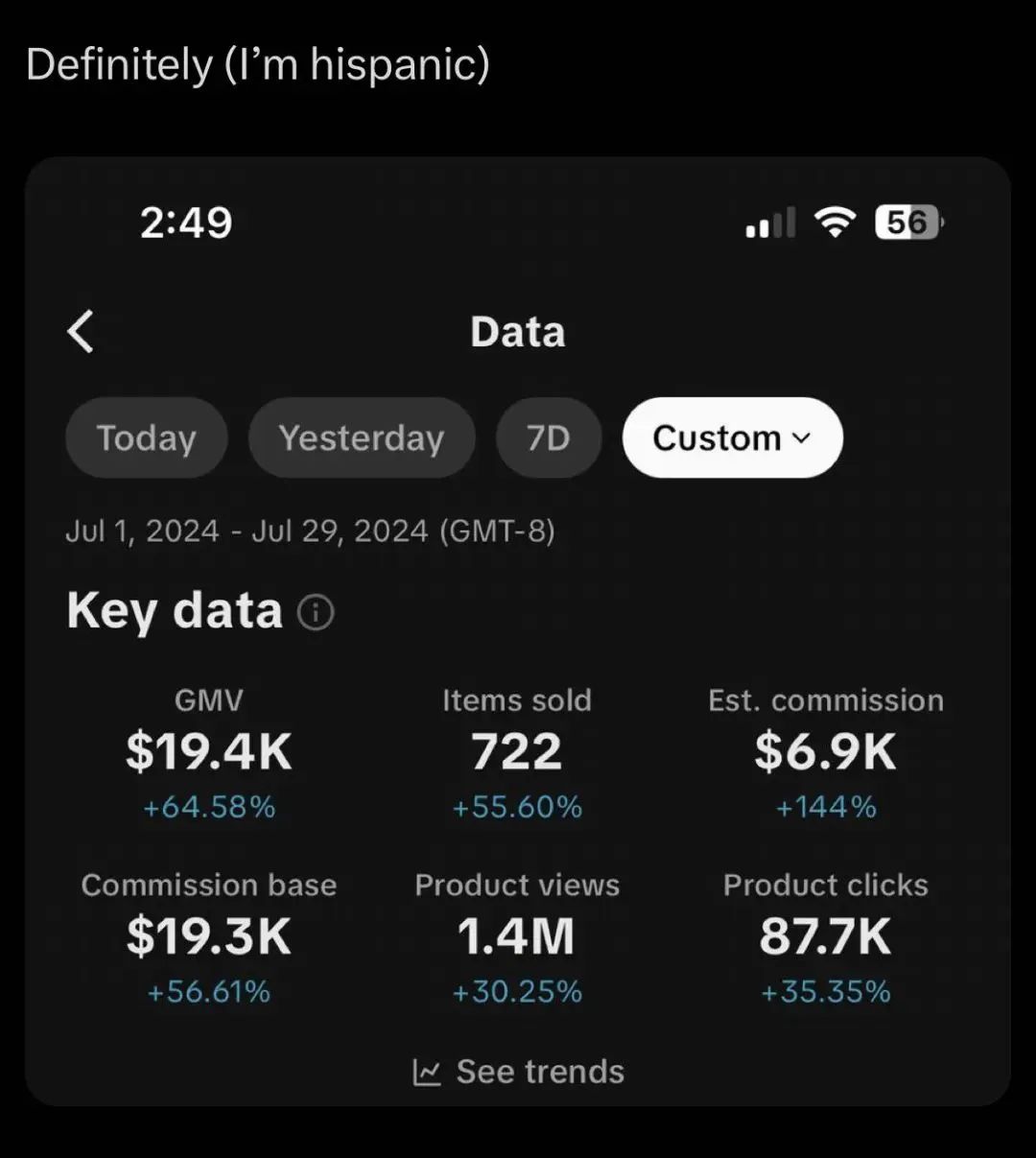The image size is (1036, 1158).
Task: Tap the 2:49 status bar clock
Action: point(186,223)
